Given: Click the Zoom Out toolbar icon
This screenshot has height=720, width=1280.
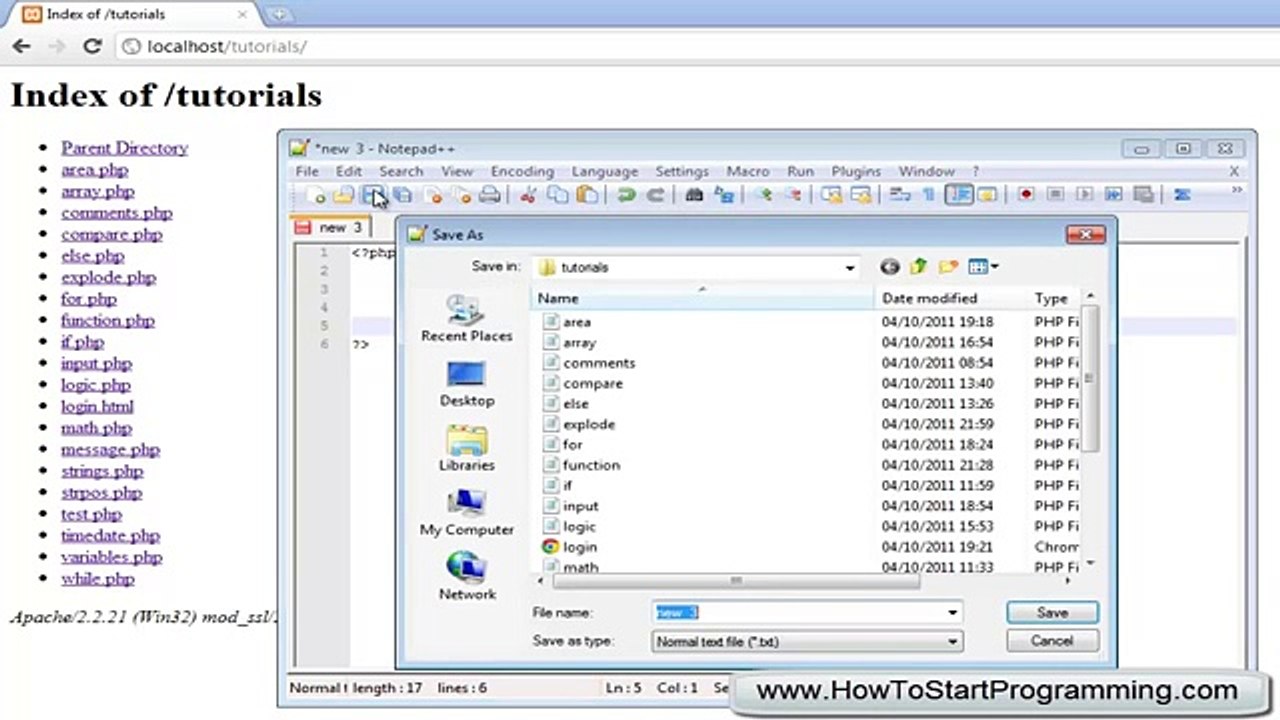Looking at the screenshot, I should click(793, 195).
